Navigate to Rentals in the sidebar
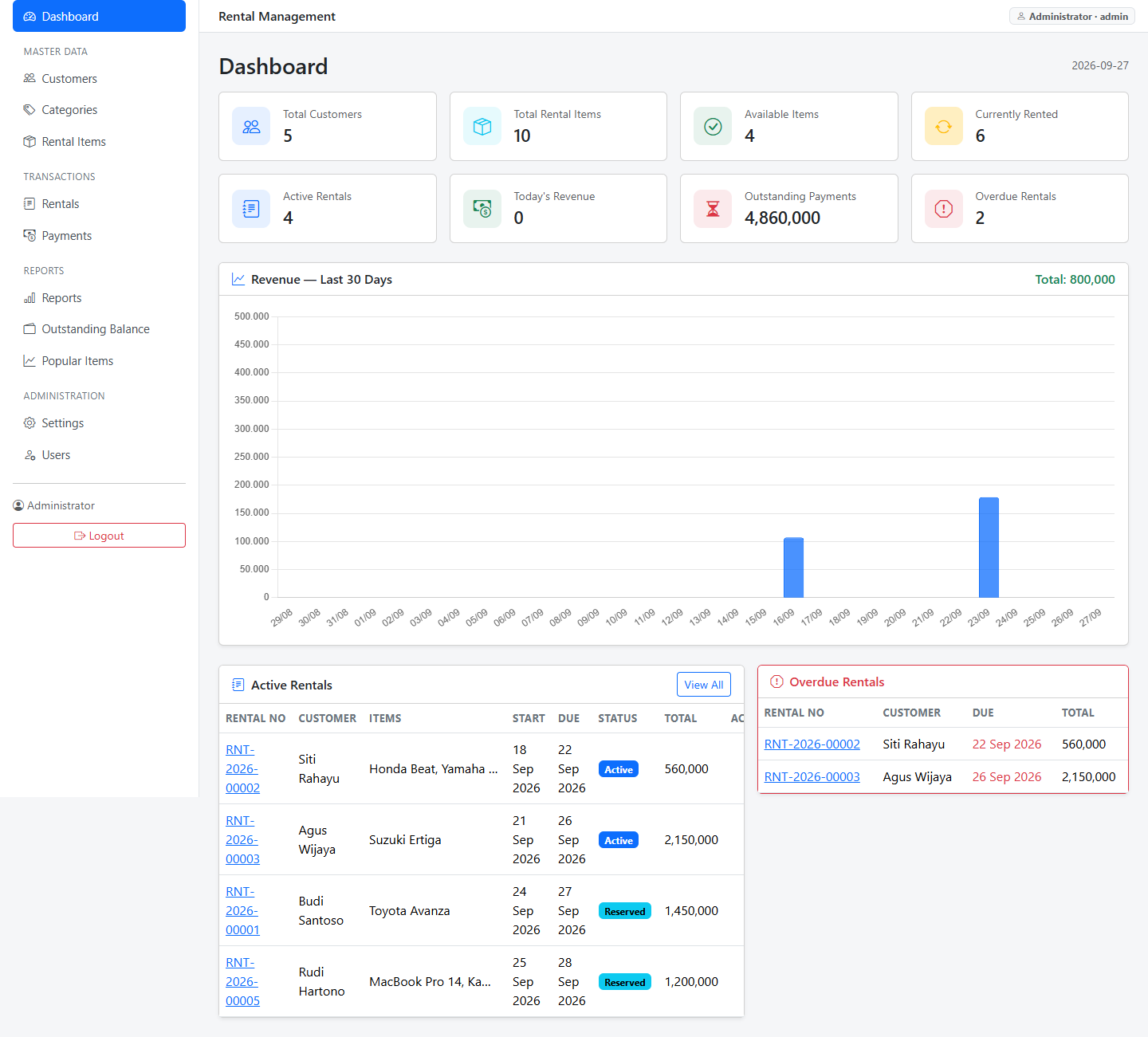The image size is (1148, 1037). tap(99, 204)
